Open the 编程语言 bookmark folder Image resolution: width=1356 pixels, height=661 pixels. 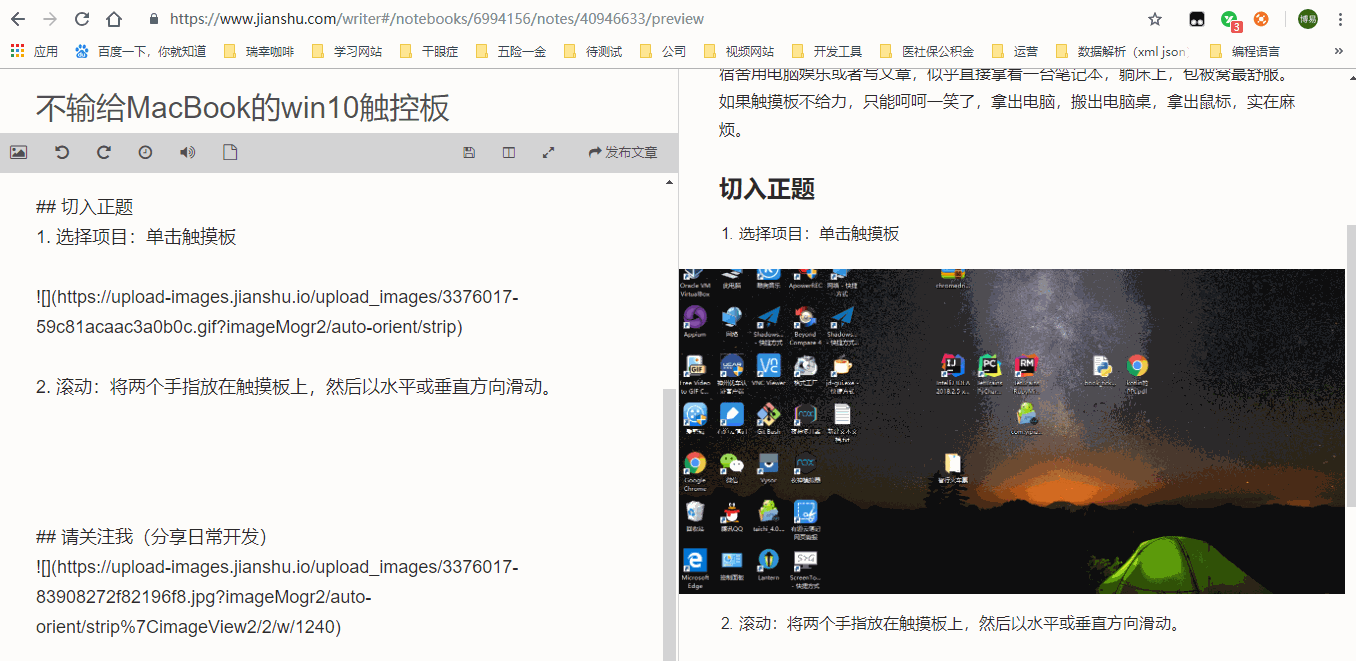point(1245,51)
